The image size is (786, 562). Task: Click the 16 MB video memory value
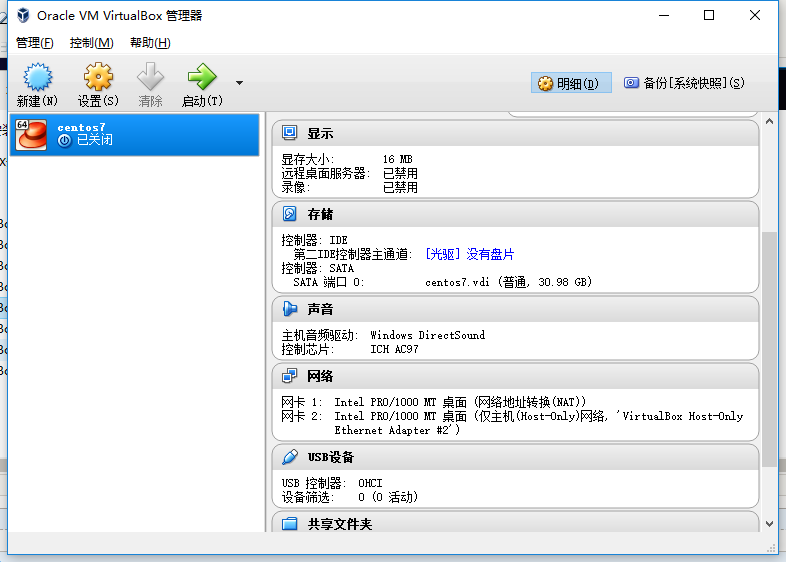(x=398, y=159)
